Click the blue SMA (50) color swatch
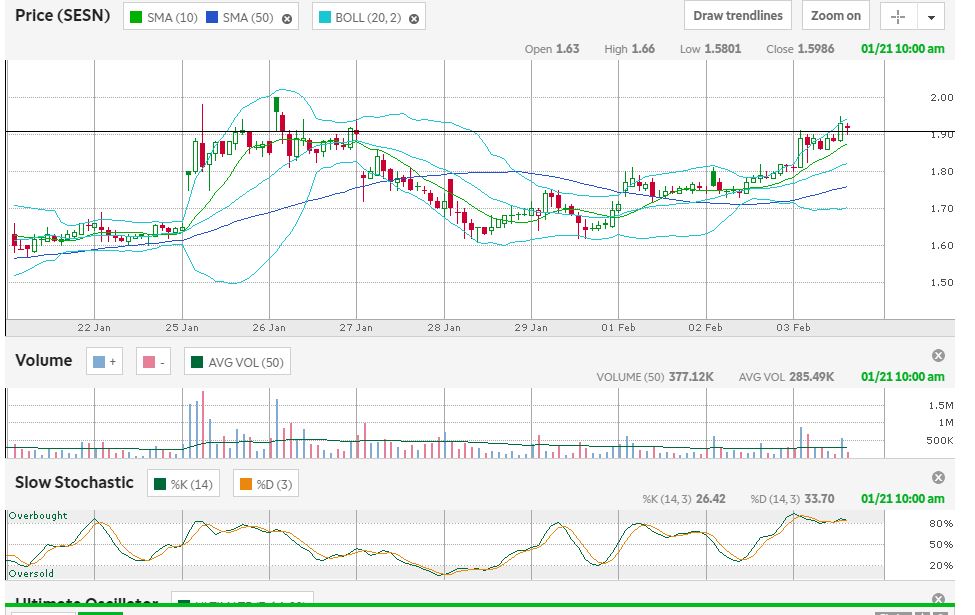Viewport: 975px width, 615px height. [x=212, y=19]
